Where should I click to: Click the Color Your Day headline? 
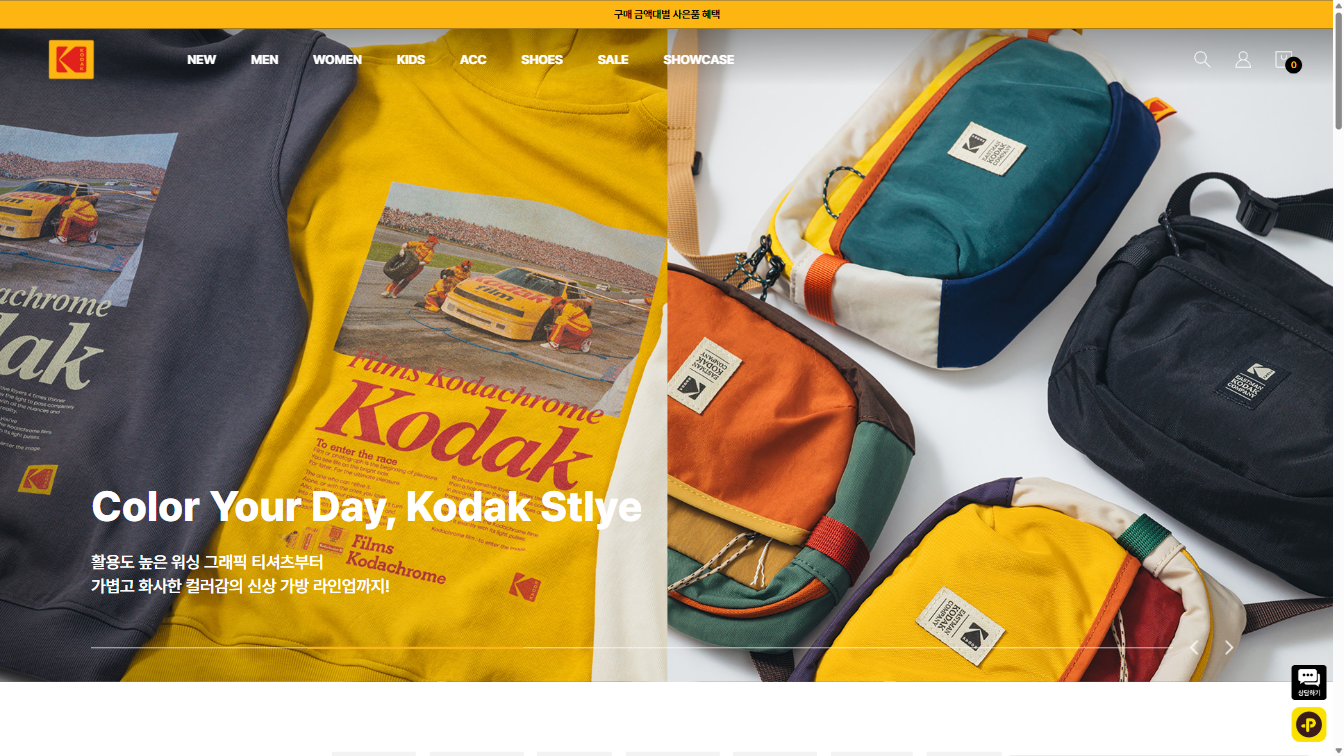(366, 507)
